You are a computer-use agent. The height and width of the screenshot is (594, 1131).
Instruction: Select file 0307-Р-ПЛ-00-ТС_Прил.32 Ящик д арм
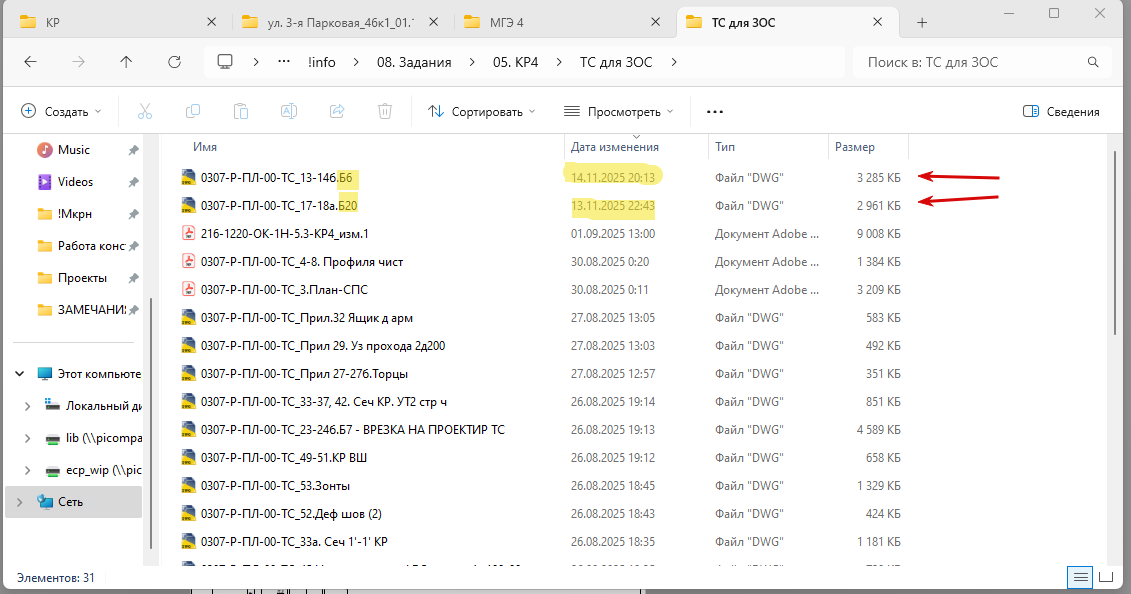[307, 318]
